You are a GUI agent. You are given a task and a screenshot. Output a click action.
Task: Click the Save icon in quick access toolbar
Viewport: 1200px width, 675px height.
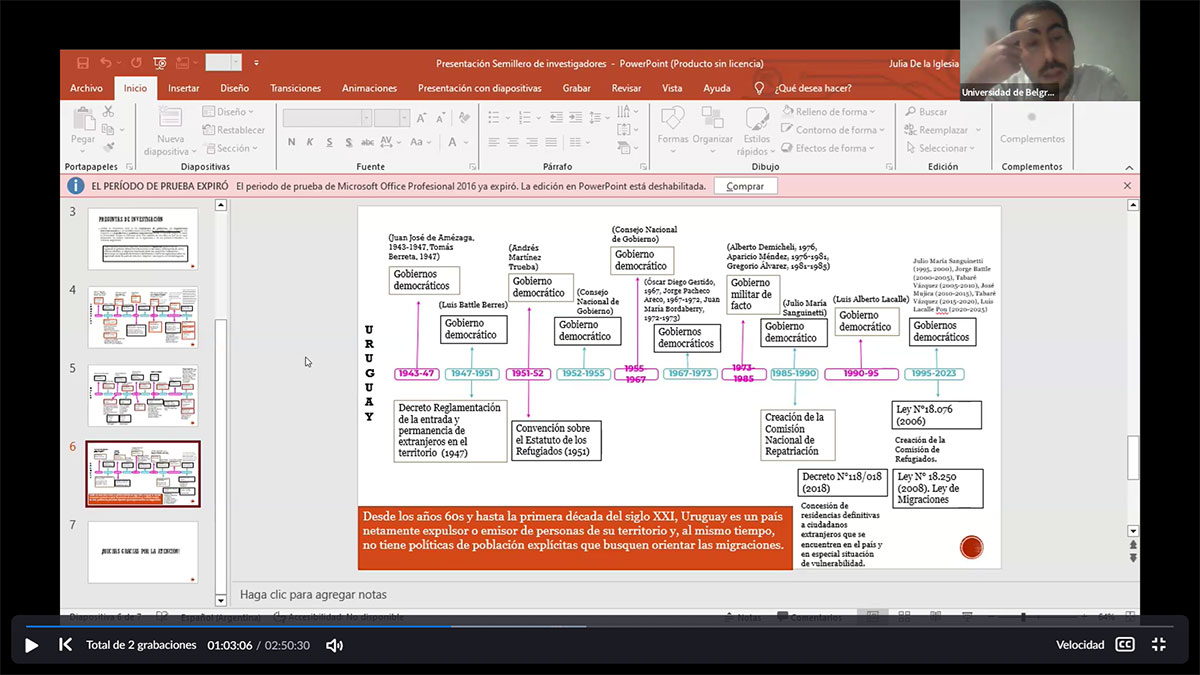click(x=83, y=63)
